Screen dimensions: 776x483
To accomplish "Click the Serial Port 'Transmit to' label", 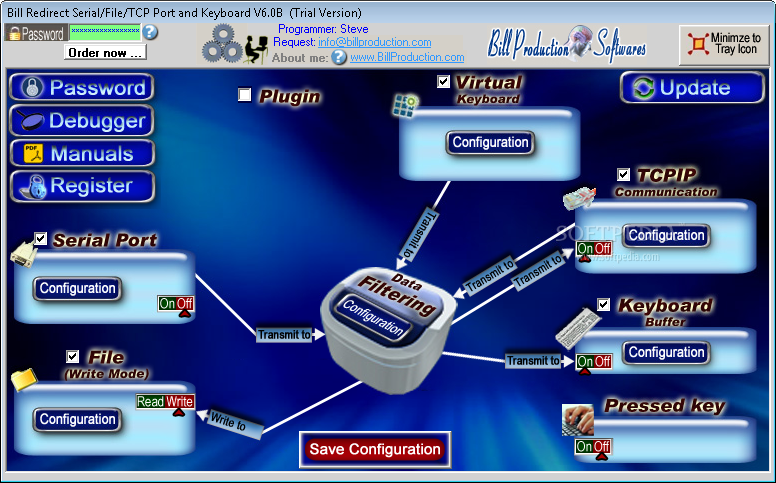I will (284, 335).
